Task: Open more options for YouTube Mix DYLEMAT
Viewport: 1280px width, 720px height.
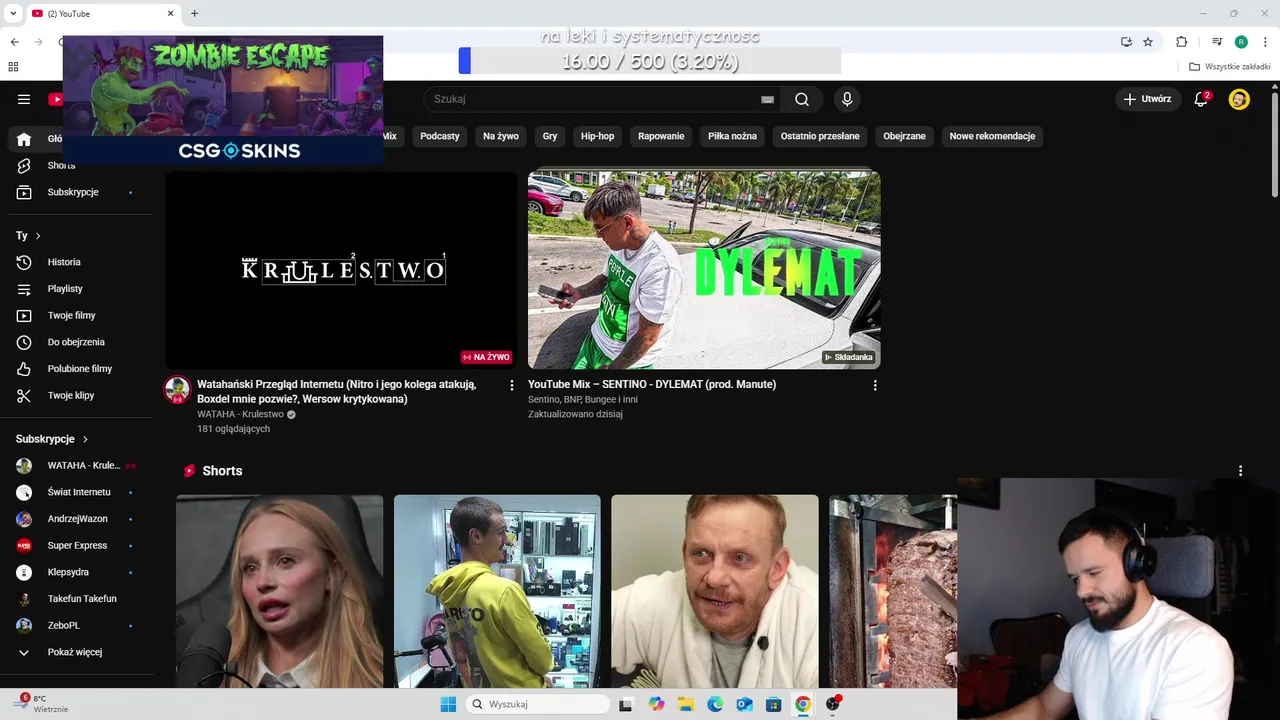Action: pos(875,385)
